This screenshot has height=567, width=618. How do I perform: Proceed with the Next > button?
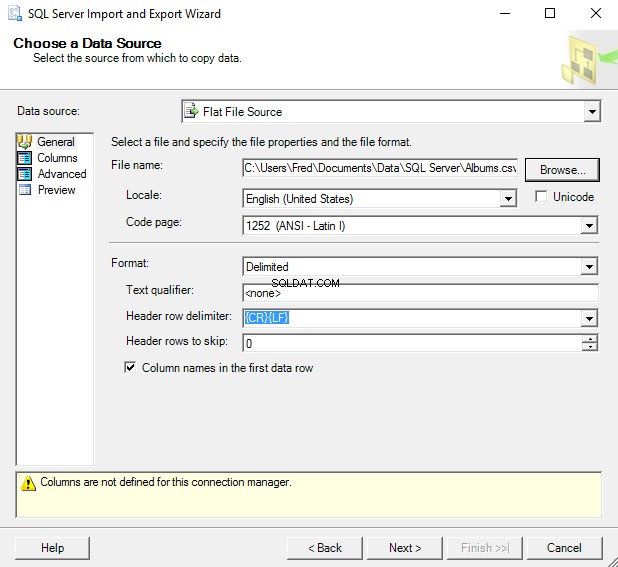point(405,548)
